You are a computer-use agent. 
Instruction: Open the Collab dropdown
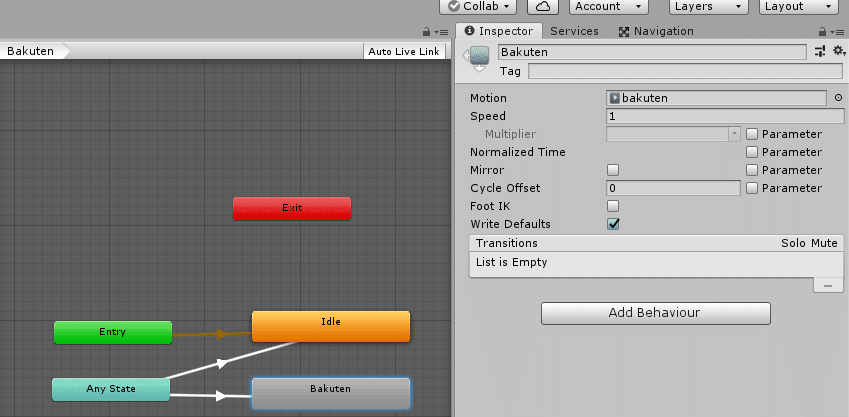pyautogui.click(x=478, y=6)
